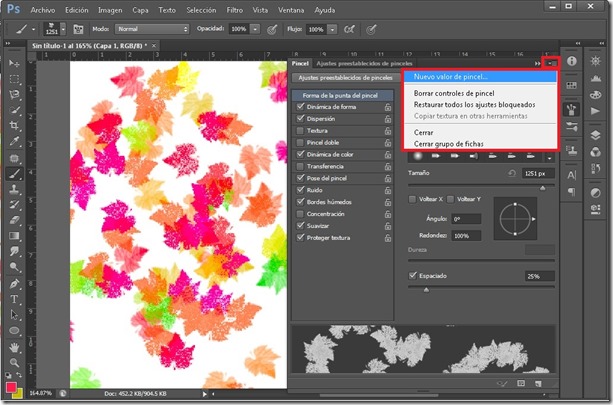Pick the Eyedropper tool
This screenshot has height=405, width=613.
coord(15,142)
